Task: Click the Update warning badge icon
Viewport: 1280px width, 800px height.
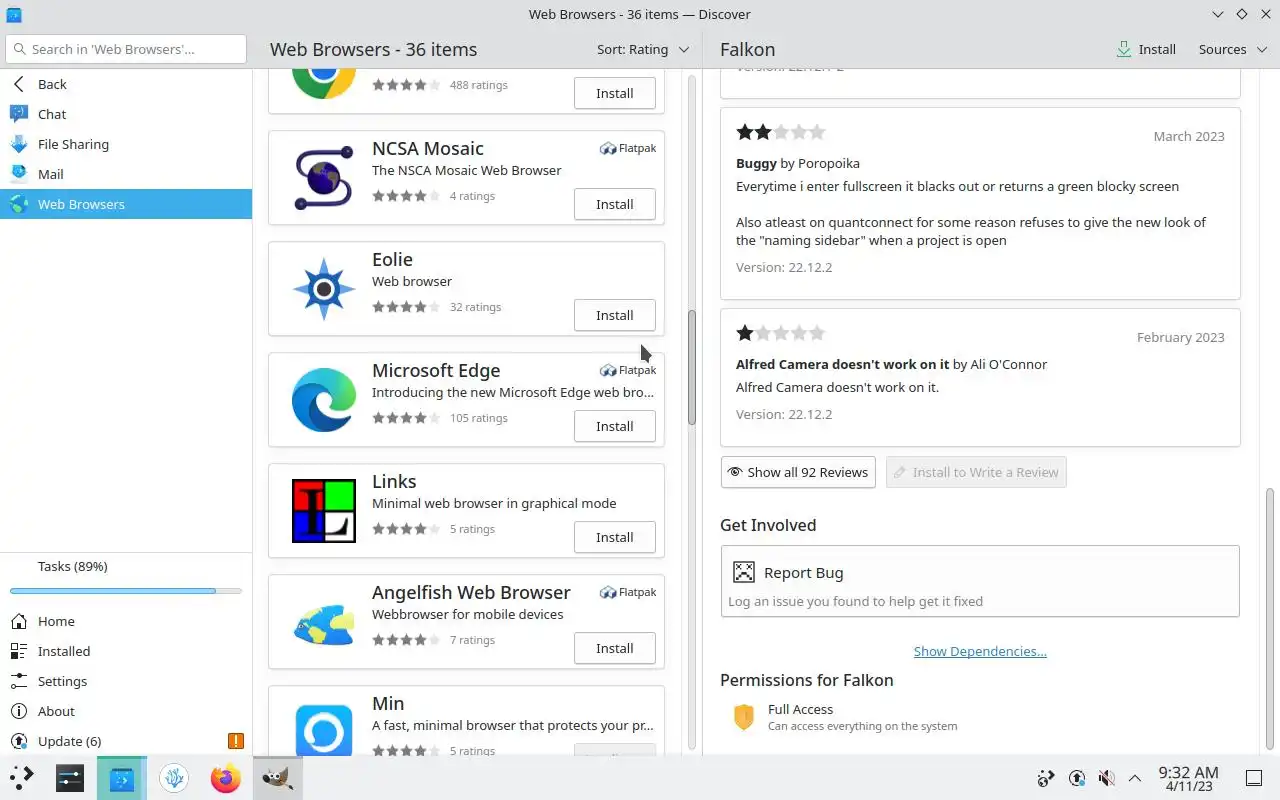Action: 236,741
